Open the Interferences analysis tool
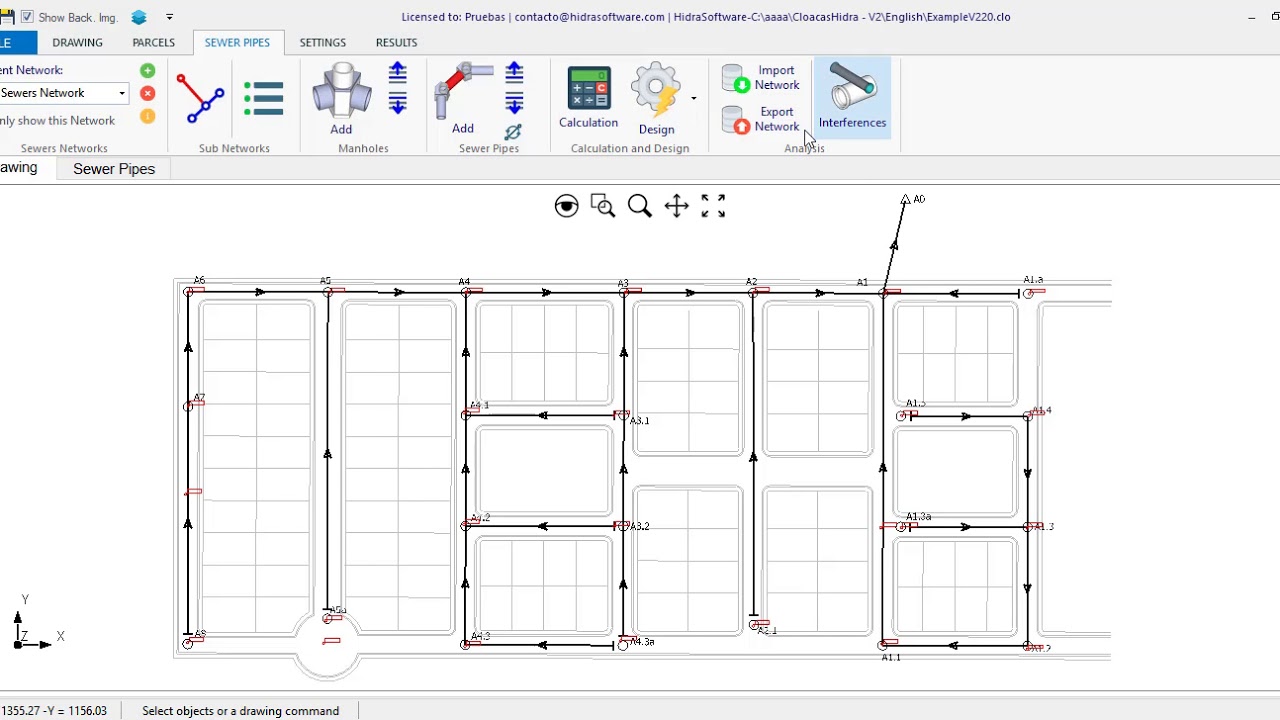 852,97
